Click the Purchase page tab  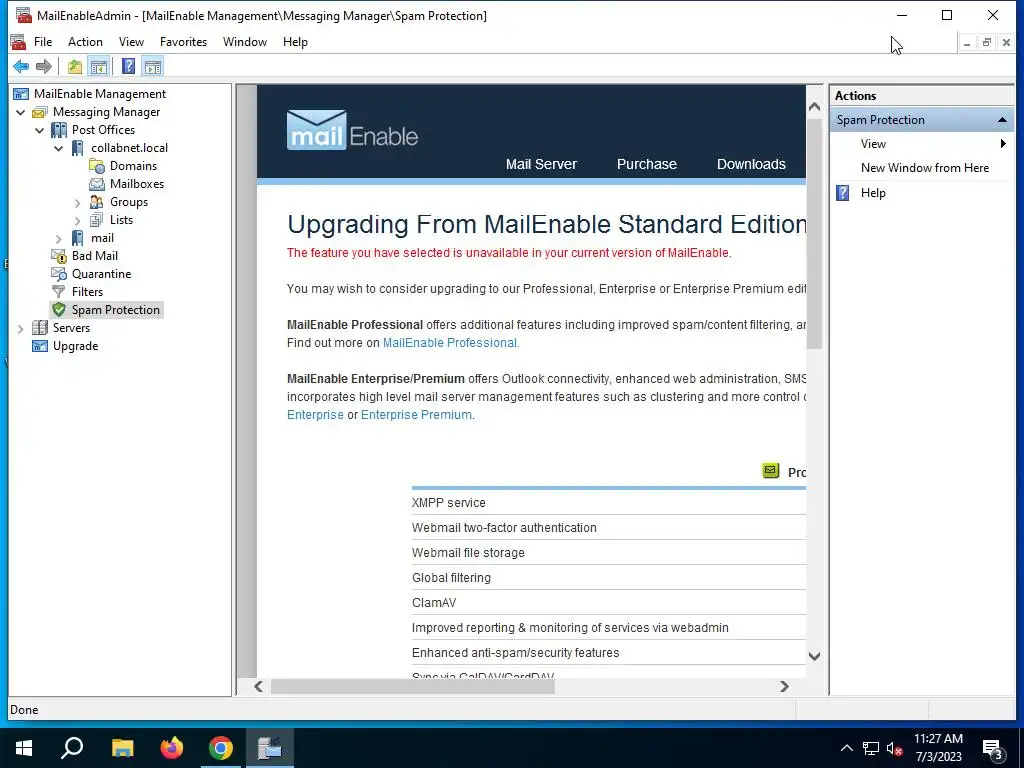tap(647, 164)
